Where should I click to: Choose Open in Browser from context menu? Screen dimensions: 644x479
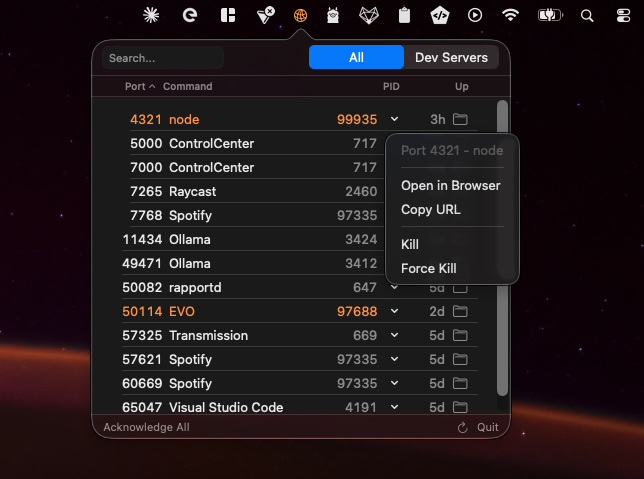point(451,186)
